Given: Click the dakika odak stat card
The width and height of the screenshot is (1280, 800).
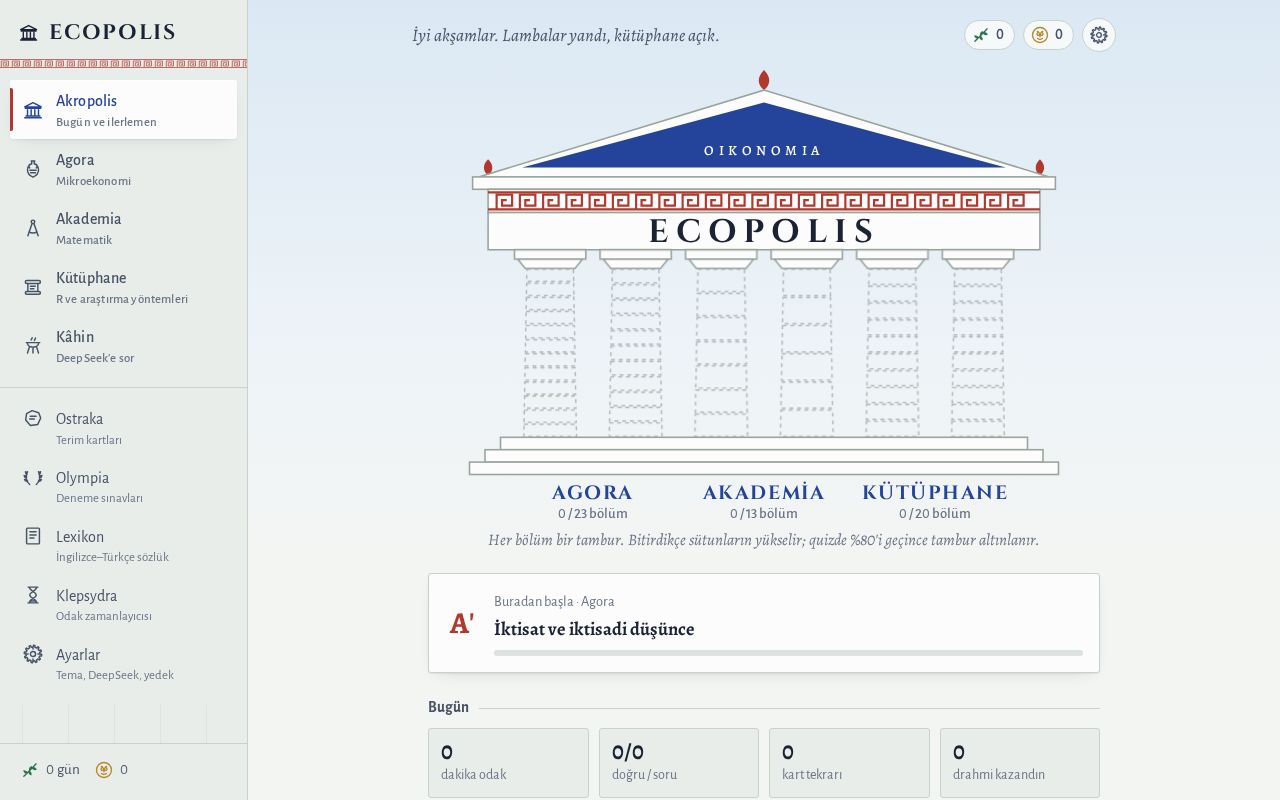Looking at the screenshot, I should tap(508, 763).
